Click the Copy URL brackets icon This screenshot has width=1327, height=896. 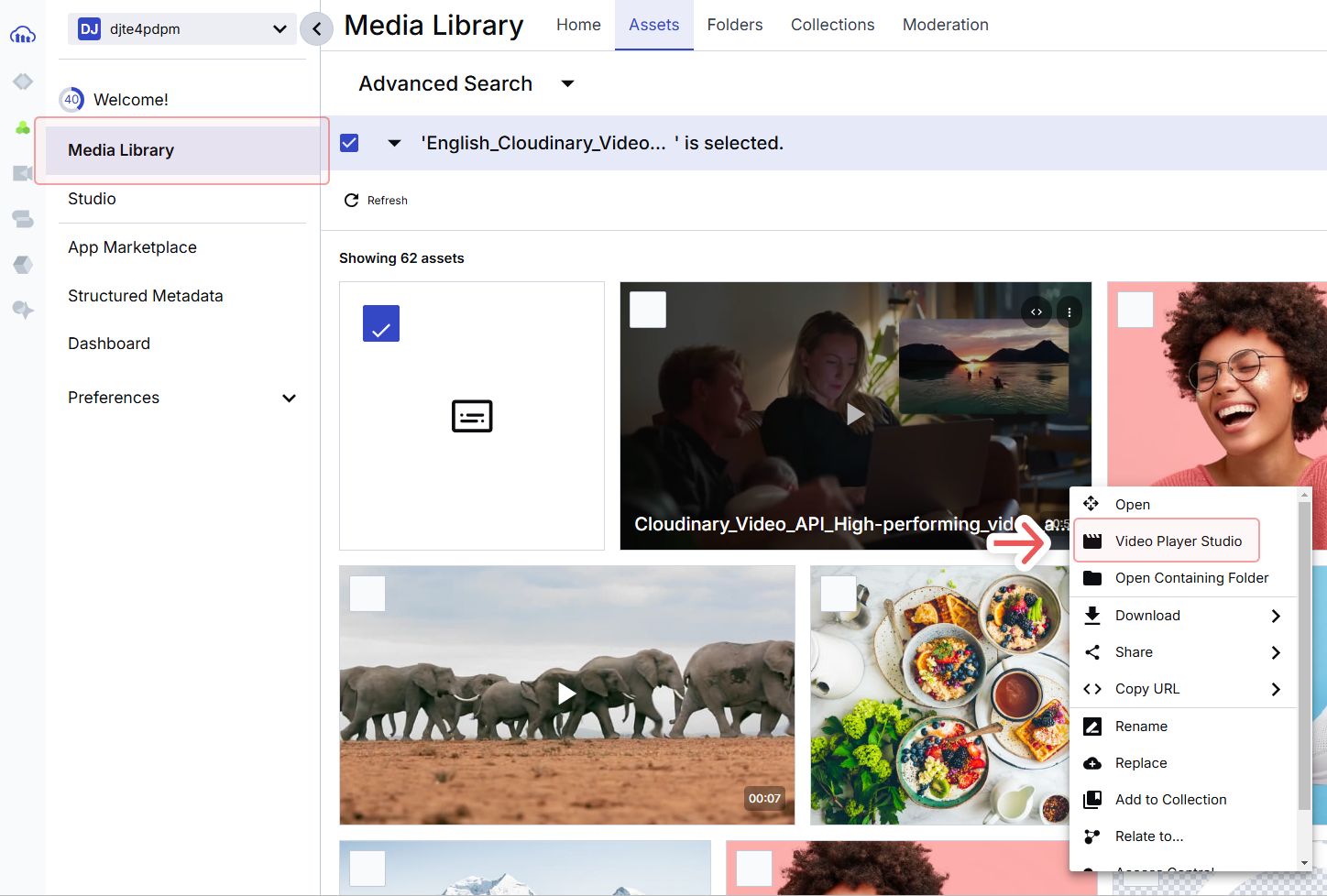[x=1092, y=689]
